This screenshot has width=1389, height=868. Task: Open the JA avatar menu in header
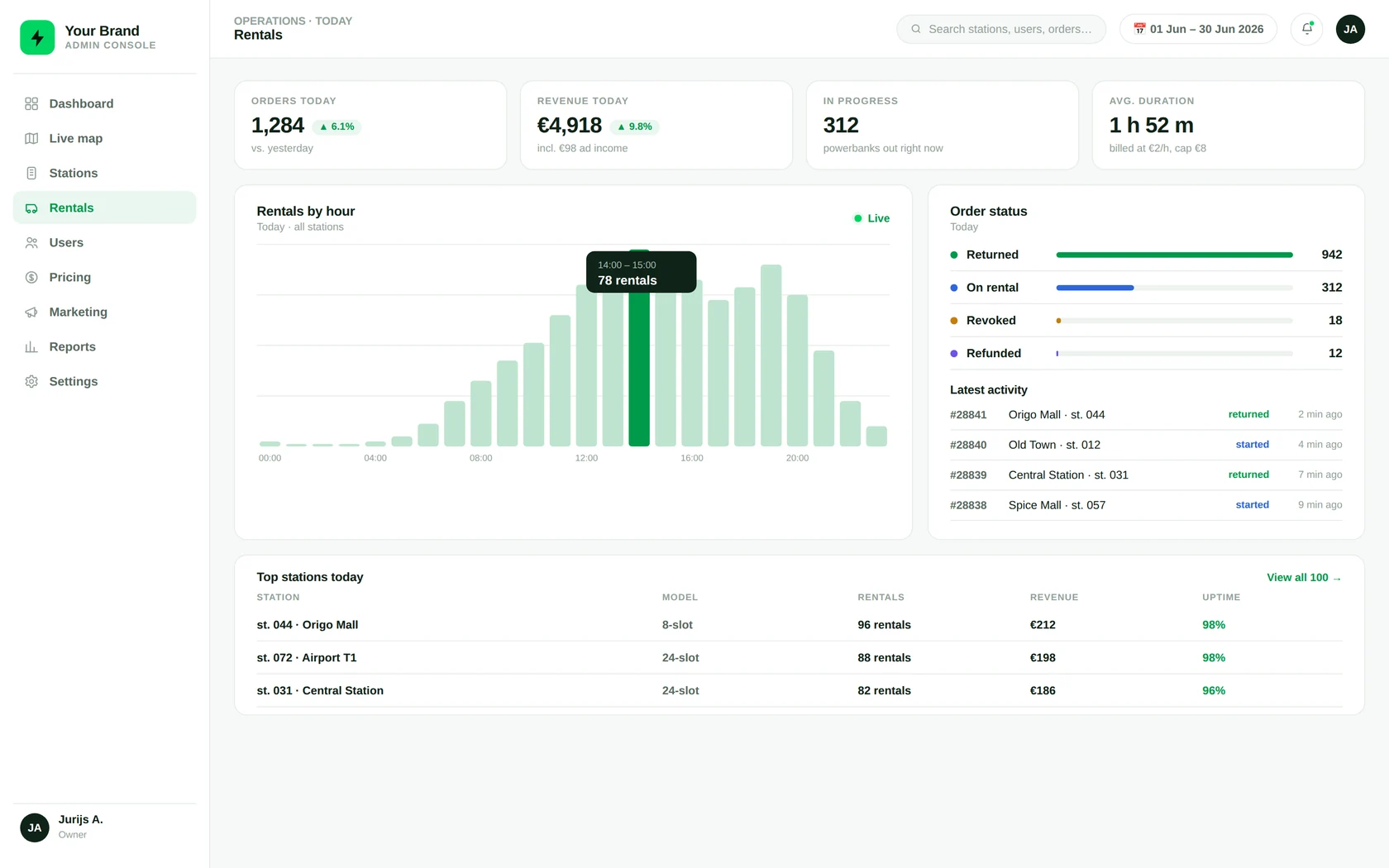(1350, 29)
